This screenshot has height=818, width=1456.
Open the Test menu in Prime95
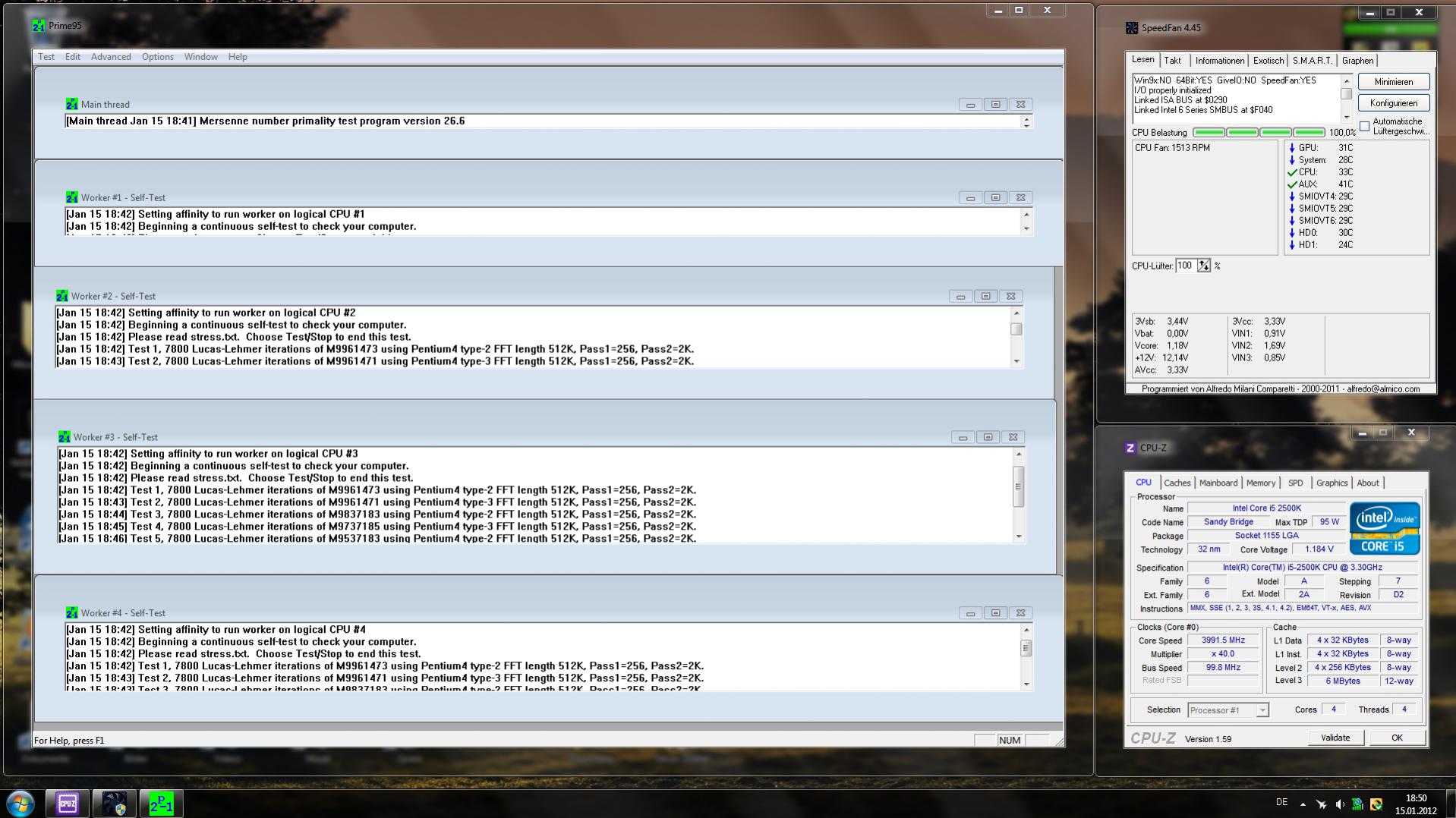pos(46,57)
